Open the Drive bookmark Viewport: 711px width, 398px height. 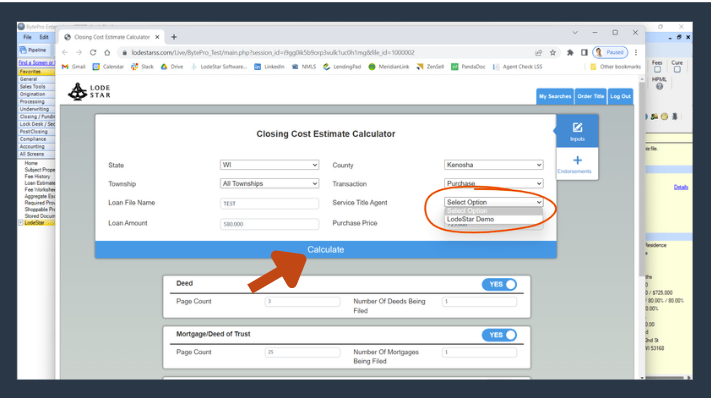172,67
